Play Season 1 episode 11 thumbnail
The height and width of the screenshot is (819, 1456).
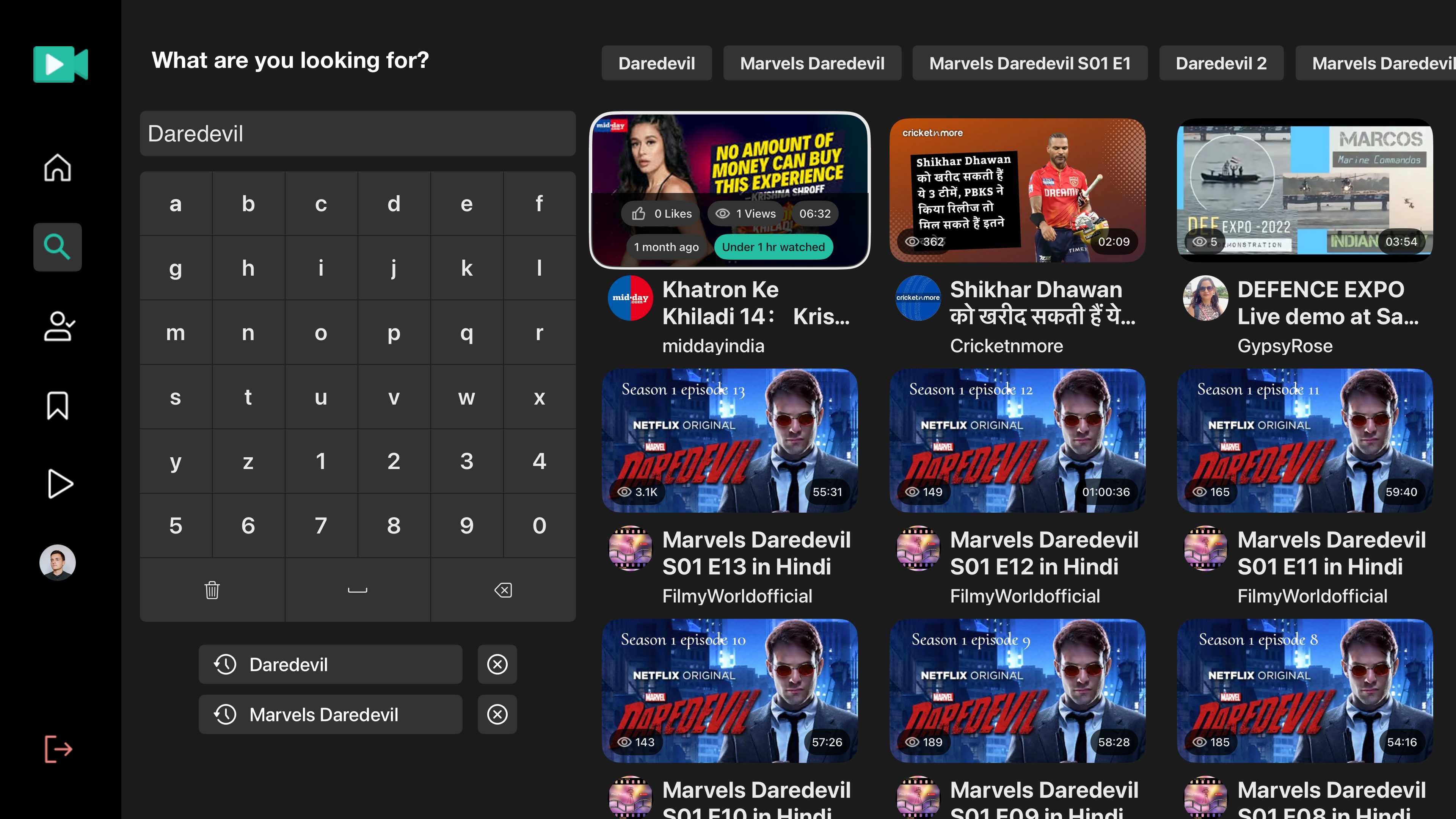1305,441
